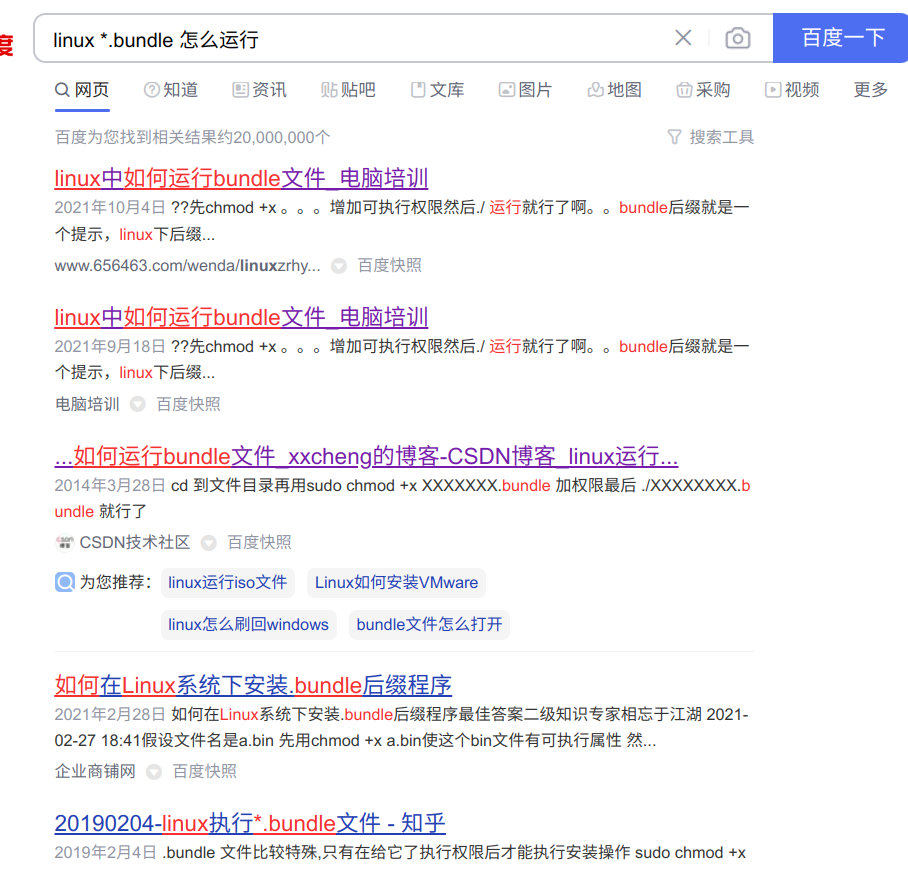Select suggestion bundle文件怎么打开

[429, 624]
